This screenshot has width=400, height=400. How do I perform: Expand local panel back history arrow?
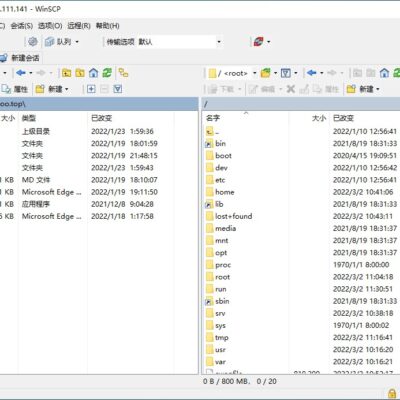tap(31, 73)
